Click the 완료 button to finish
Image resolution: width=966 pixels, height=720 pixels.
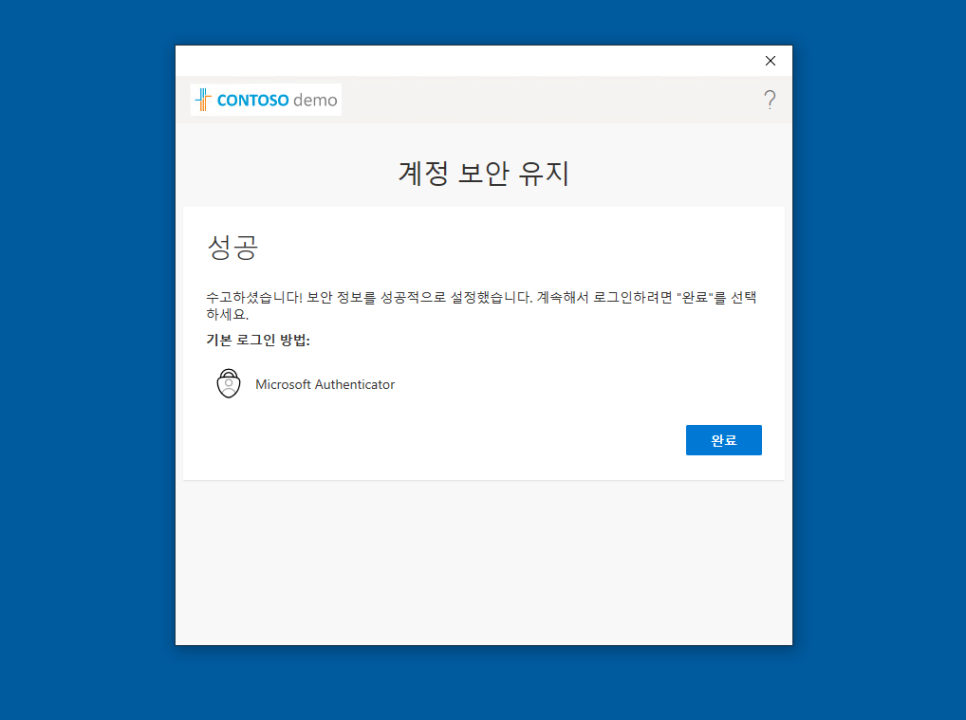[x=723, y=440]
